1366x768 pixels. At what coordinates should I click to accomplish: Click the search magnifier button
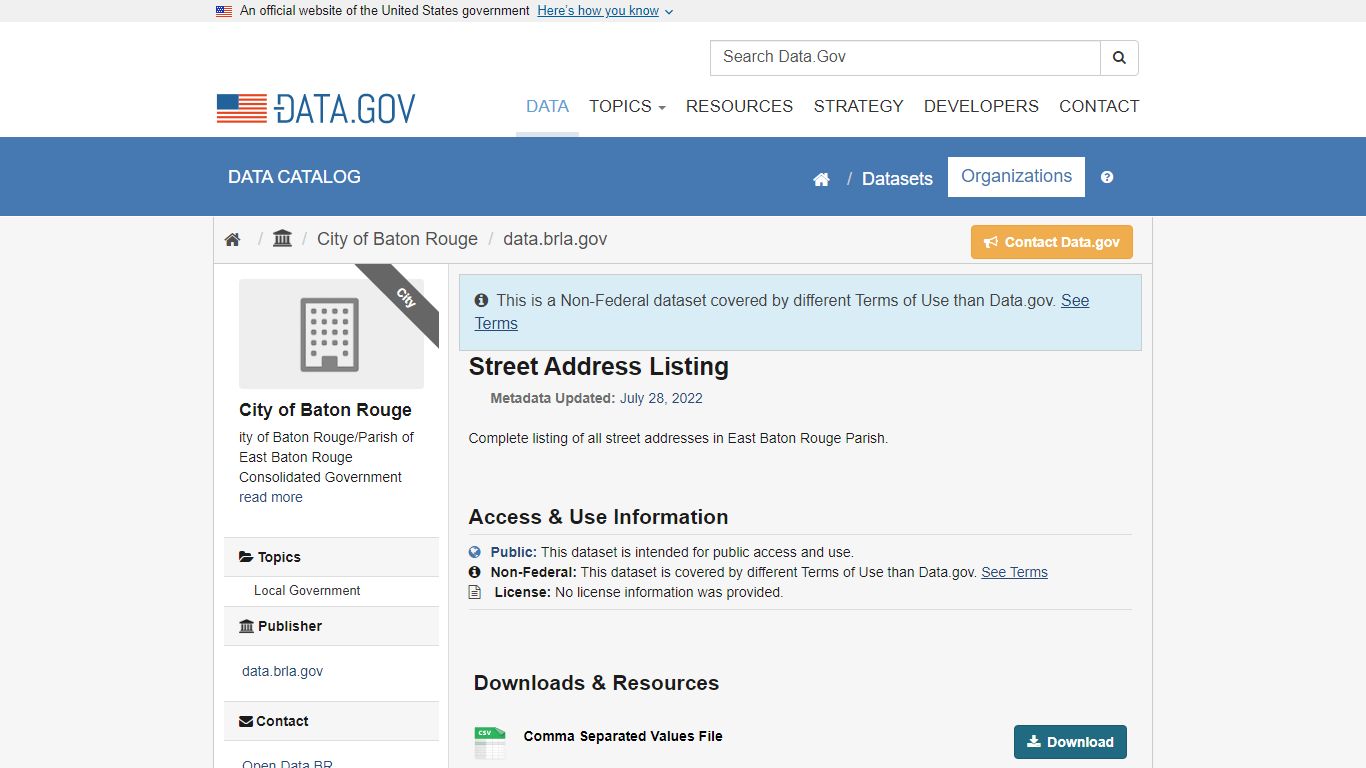(1119, 58)
